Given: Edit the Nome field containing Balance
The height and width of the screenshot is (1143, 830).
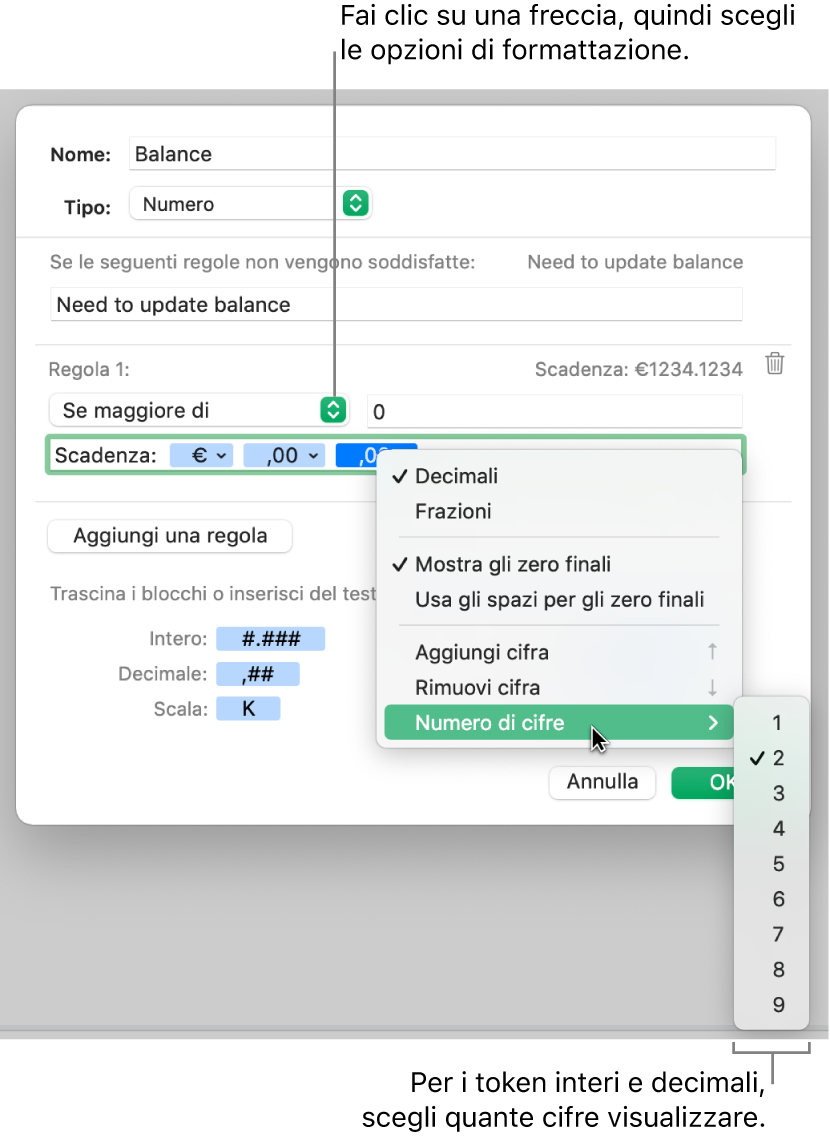Looking at the screenshot, I should (452, 154).
